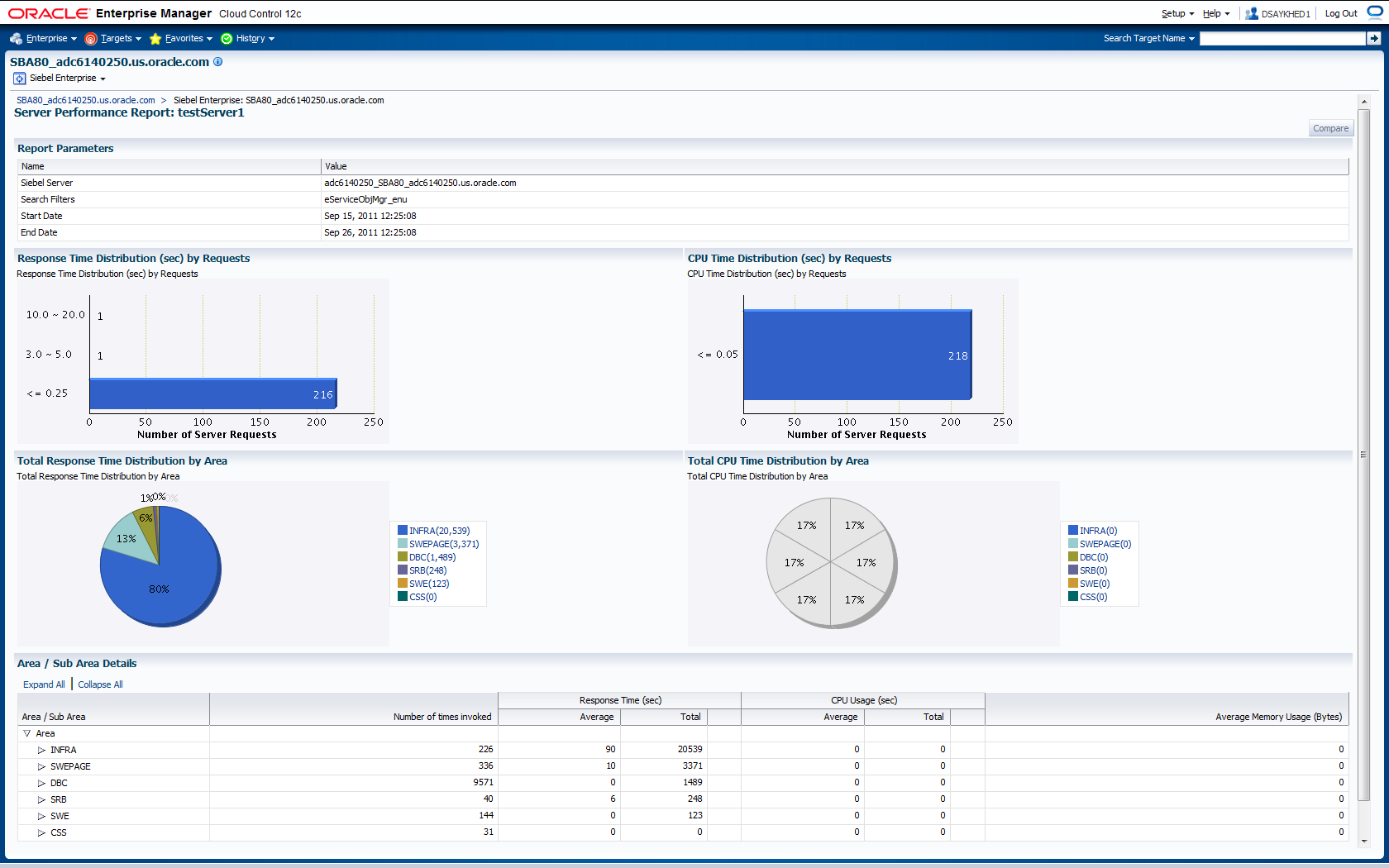1389x868 pixels.
Task: Click the 9571 invoked count for DBC
Action: [x=483, y=782]
